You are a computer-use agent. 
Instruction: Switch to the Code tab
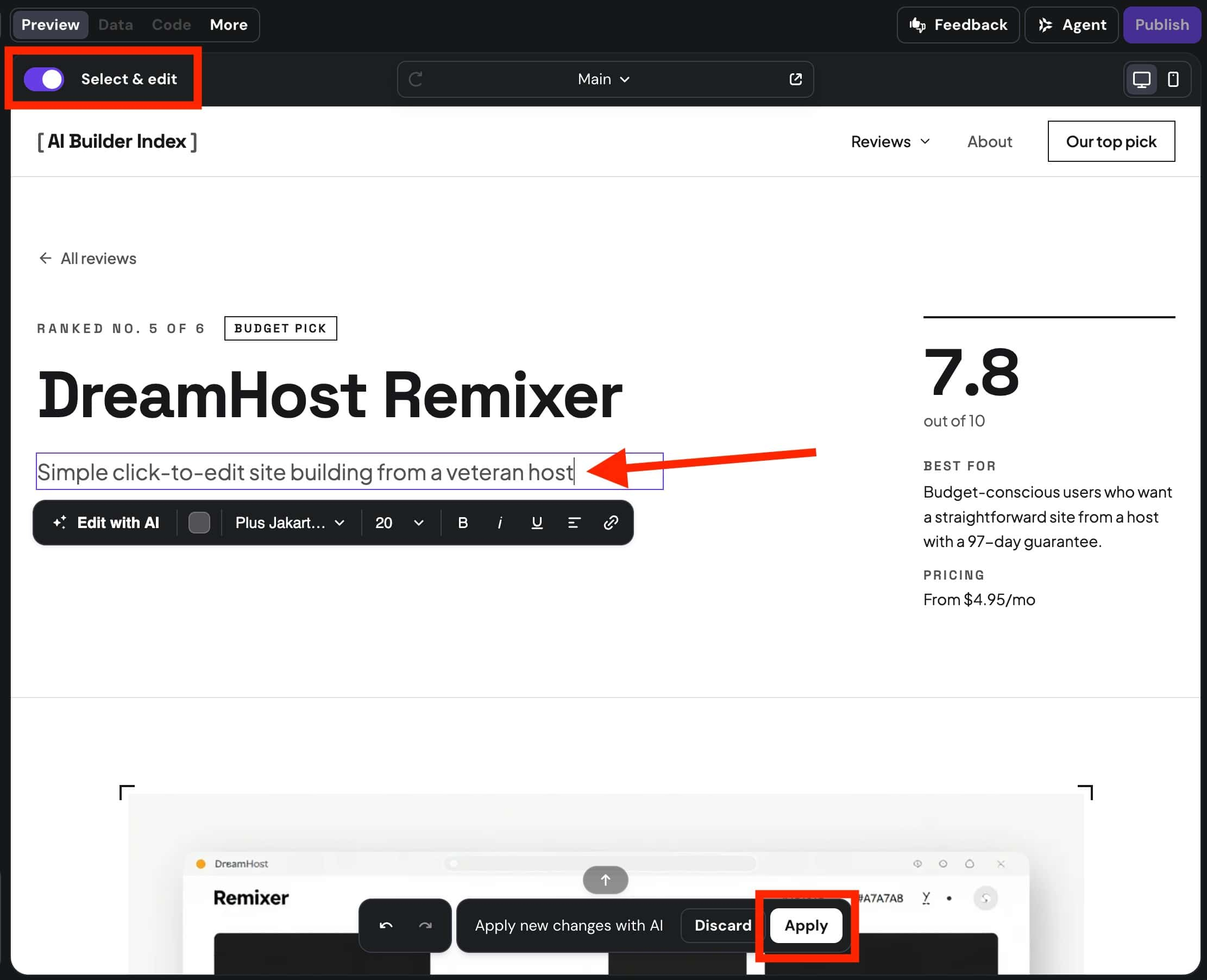pyautogui.click(x=171, y=25)
